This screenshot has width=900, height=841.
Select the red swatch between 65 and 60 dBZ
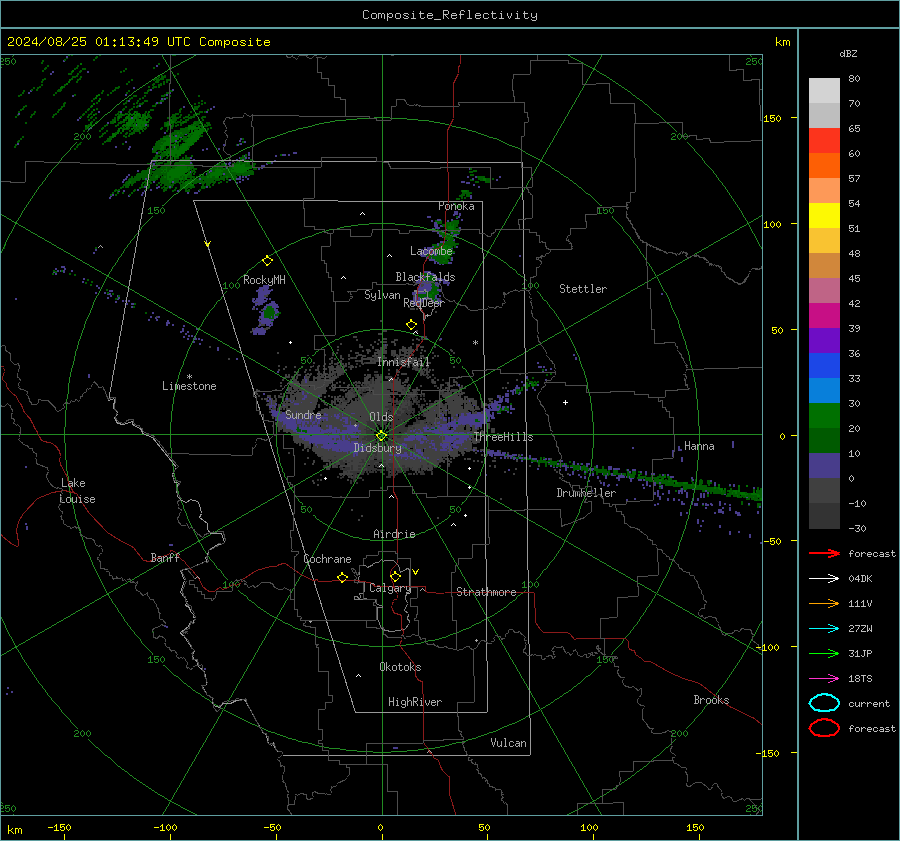[x=824, y=140]
